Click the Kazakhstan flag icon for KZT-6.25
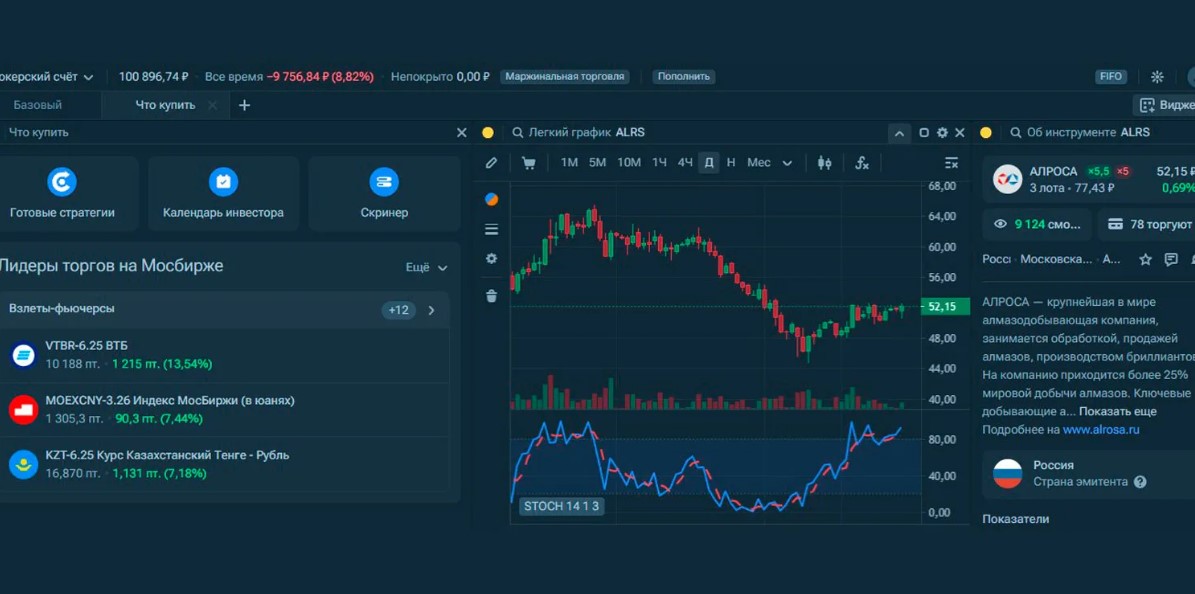The height and width of the screenshot is (594, 1195). click(24, 464)
